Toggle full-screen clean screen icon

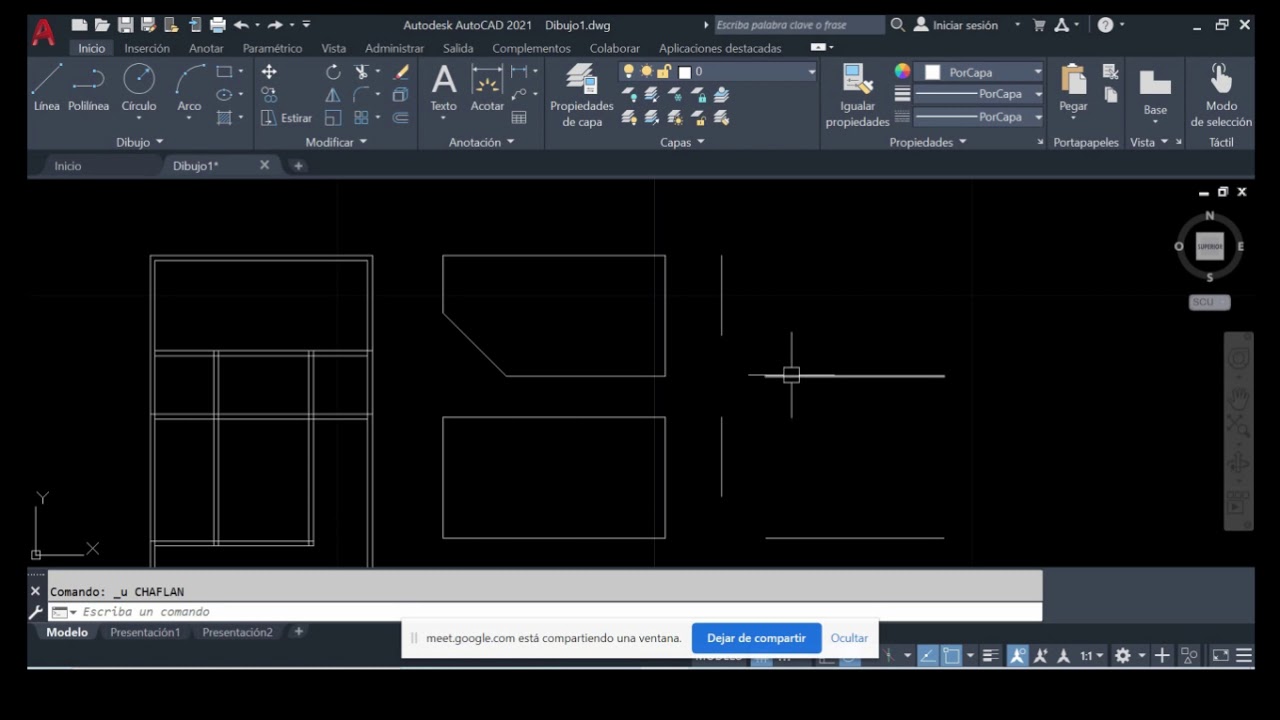point(1221,656)
